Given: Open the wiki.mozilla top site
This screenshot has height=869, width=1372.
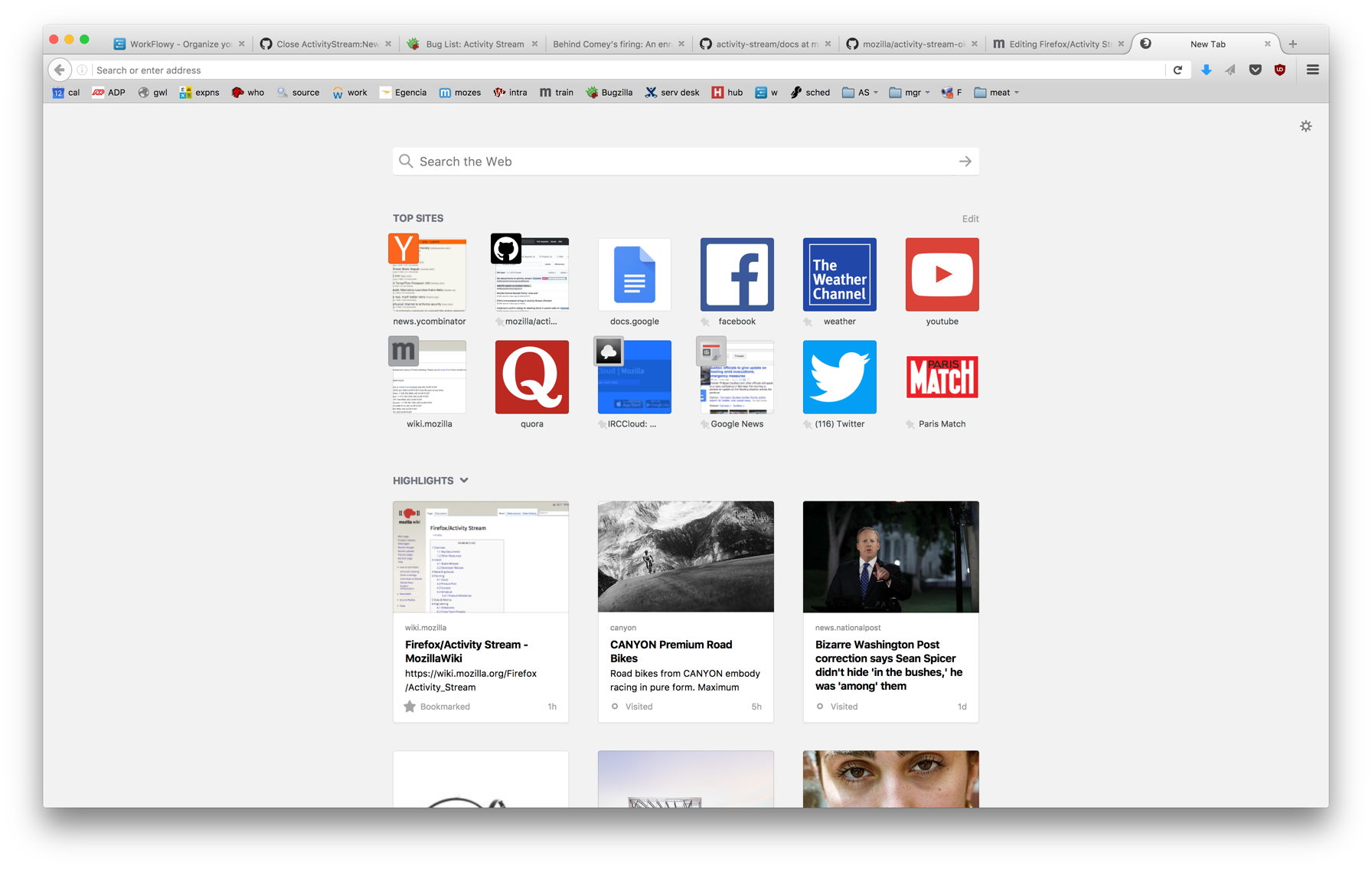Looking at the screenshot, I should [430, 383].
